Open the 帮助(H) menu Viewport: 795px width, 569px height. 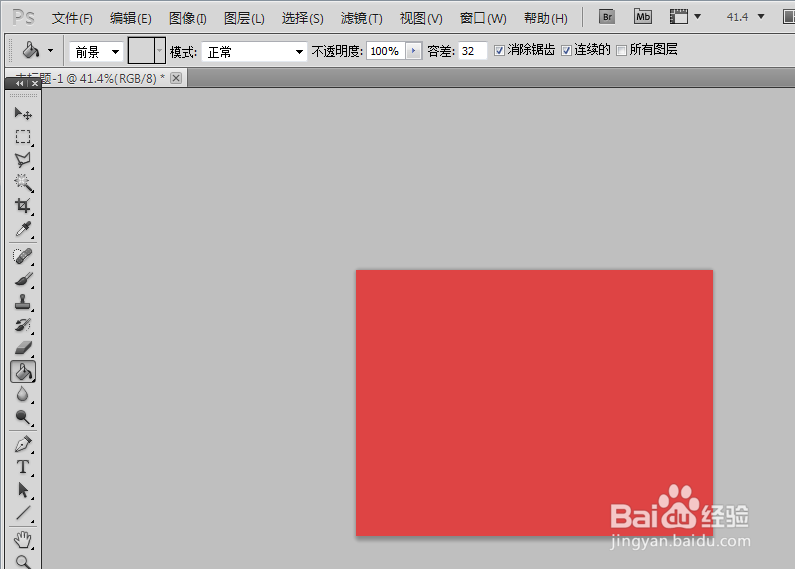546,19
